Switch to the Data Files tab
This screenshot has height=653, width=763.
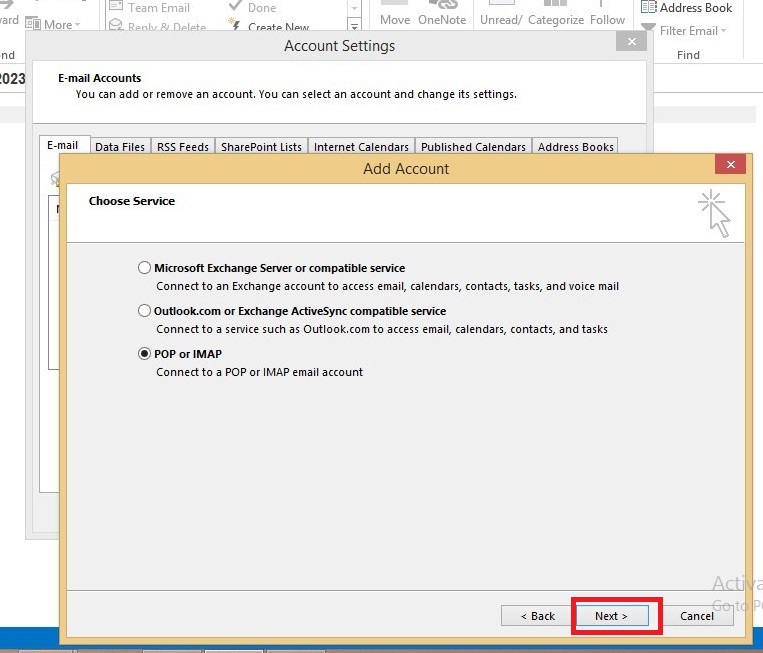120,147
